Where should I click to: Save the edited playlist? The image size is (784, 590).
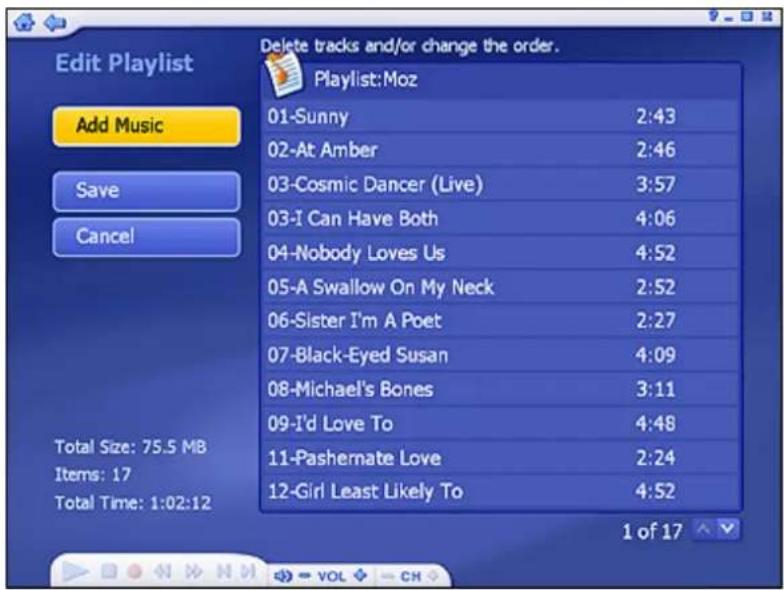[146, 191]
